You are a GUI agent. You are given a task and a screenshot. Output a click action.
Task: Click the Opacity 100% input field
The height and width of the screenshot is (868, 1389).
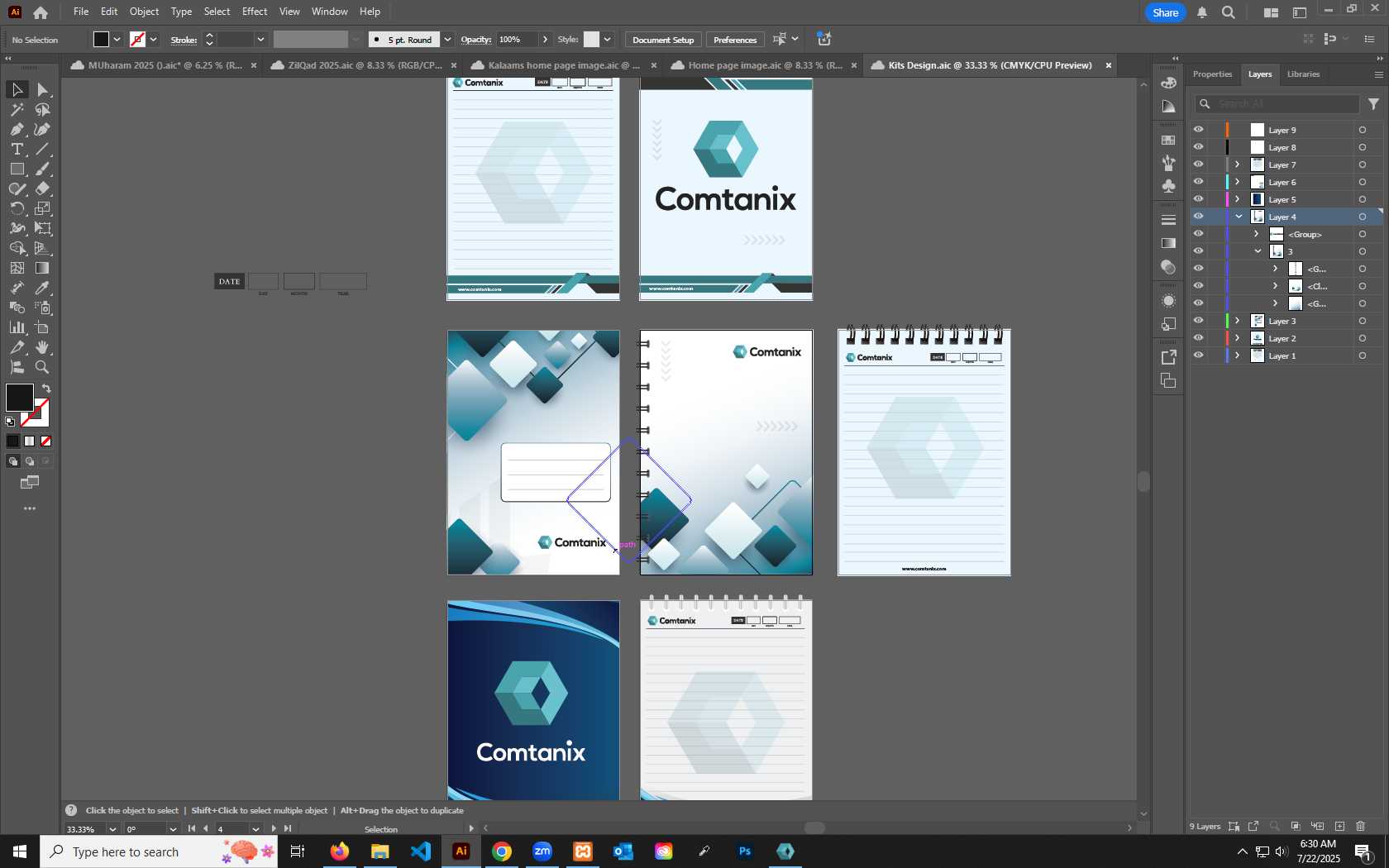coord(518,40)
